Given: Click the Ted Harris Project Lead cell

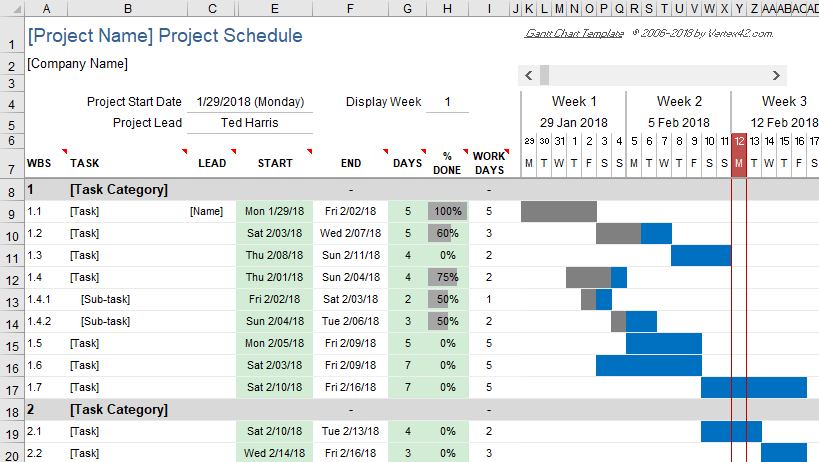Looking at the screenshot, I should [250, 123].
